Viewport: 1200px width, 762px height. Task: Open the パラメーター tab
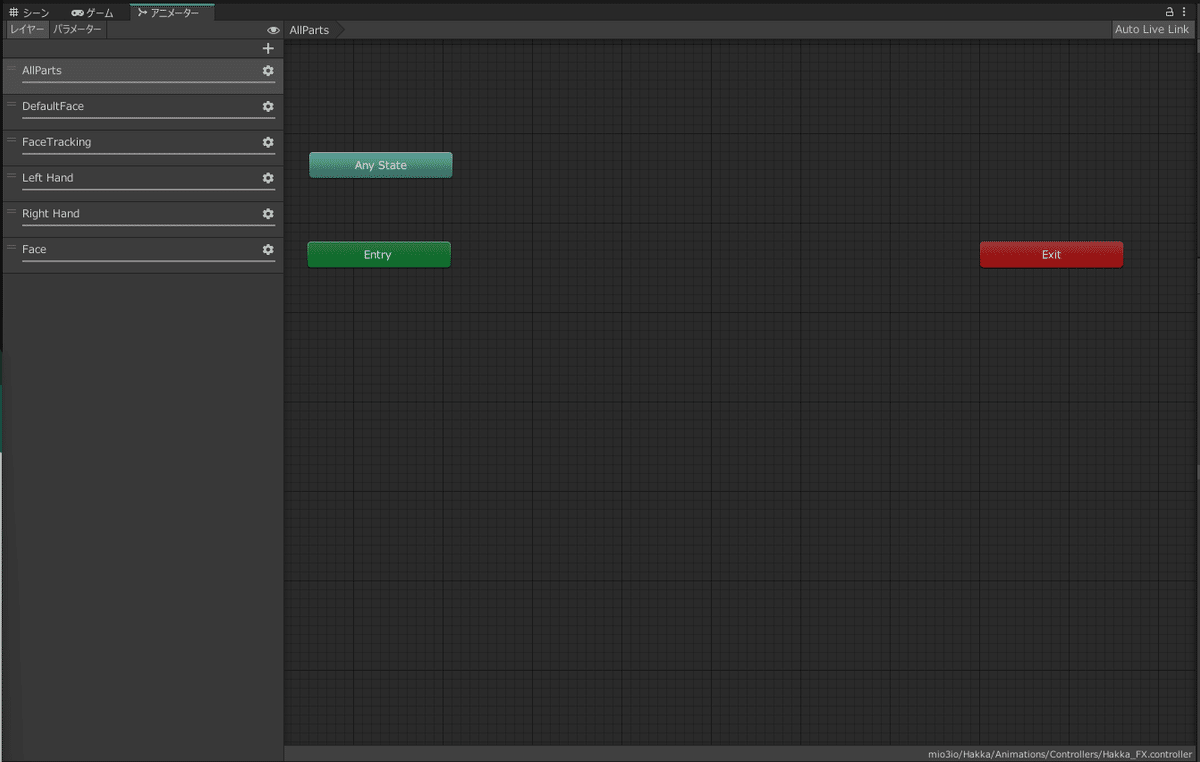[77, 30]
